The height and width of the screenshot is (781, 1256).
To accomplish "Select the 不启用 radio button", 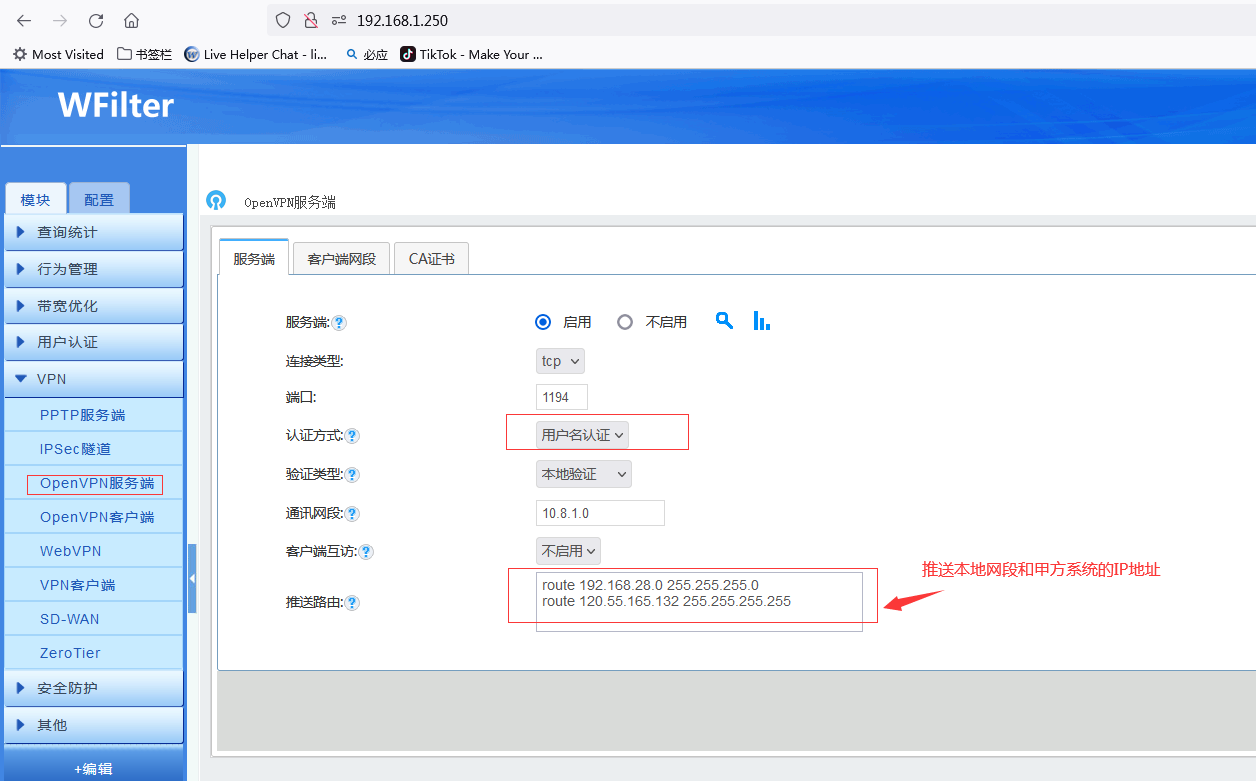I will pyautogui.click(x=625, y=322).
